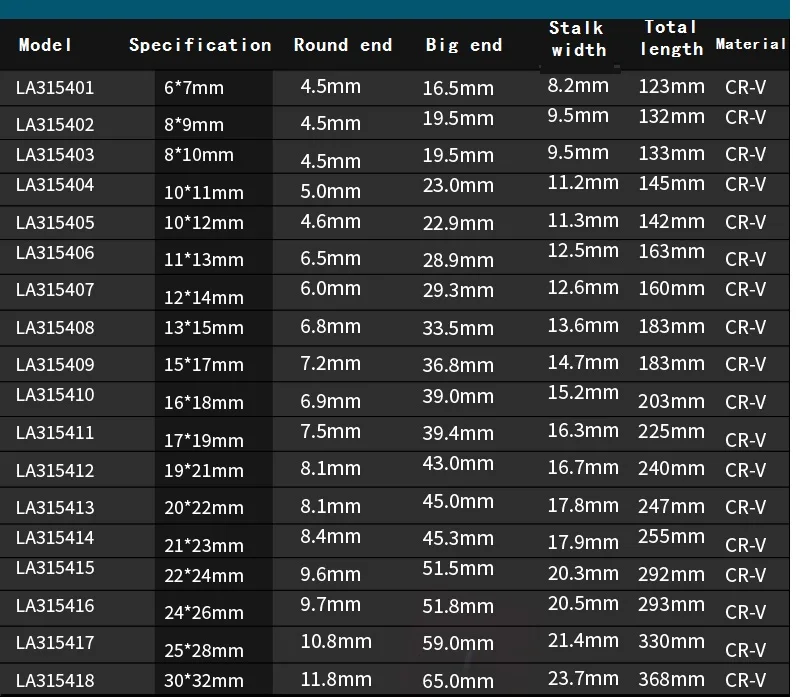Click CR-V material in LA315418 row
Screen dimensions: 805x697
(x=745, y=680)
